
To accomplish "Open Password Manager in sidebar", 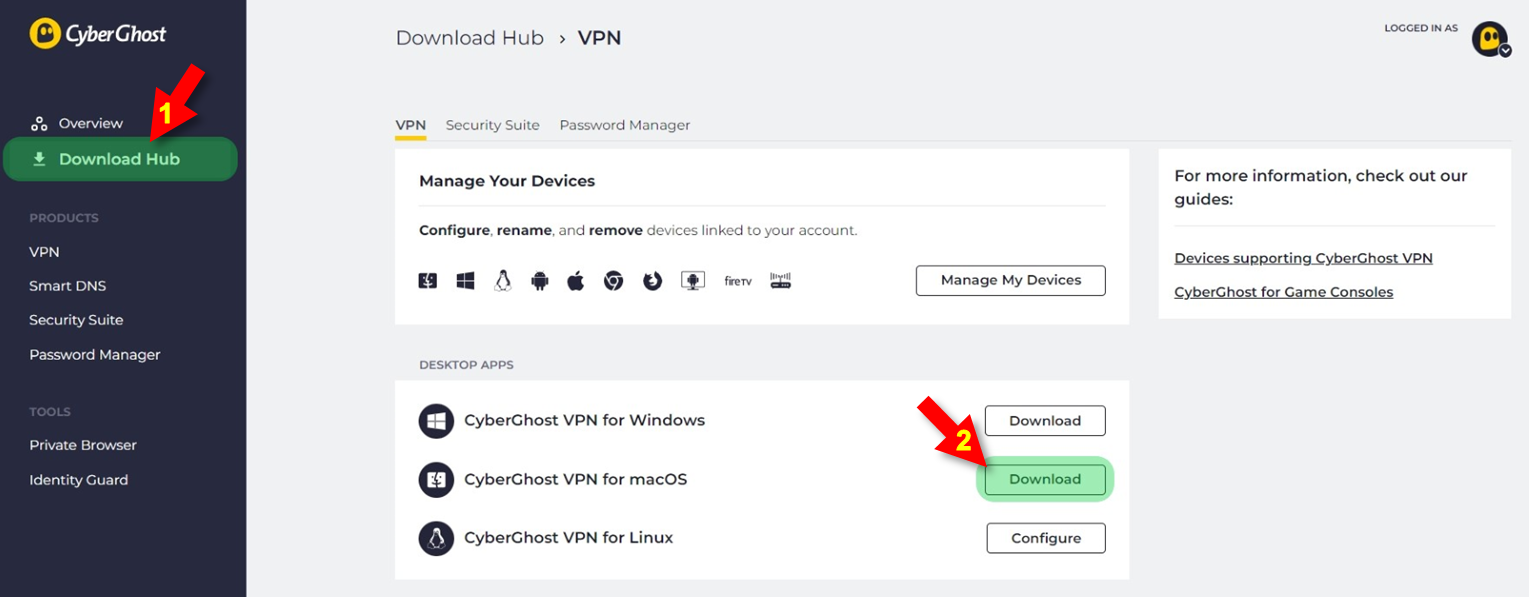I will tap(95, 355).
